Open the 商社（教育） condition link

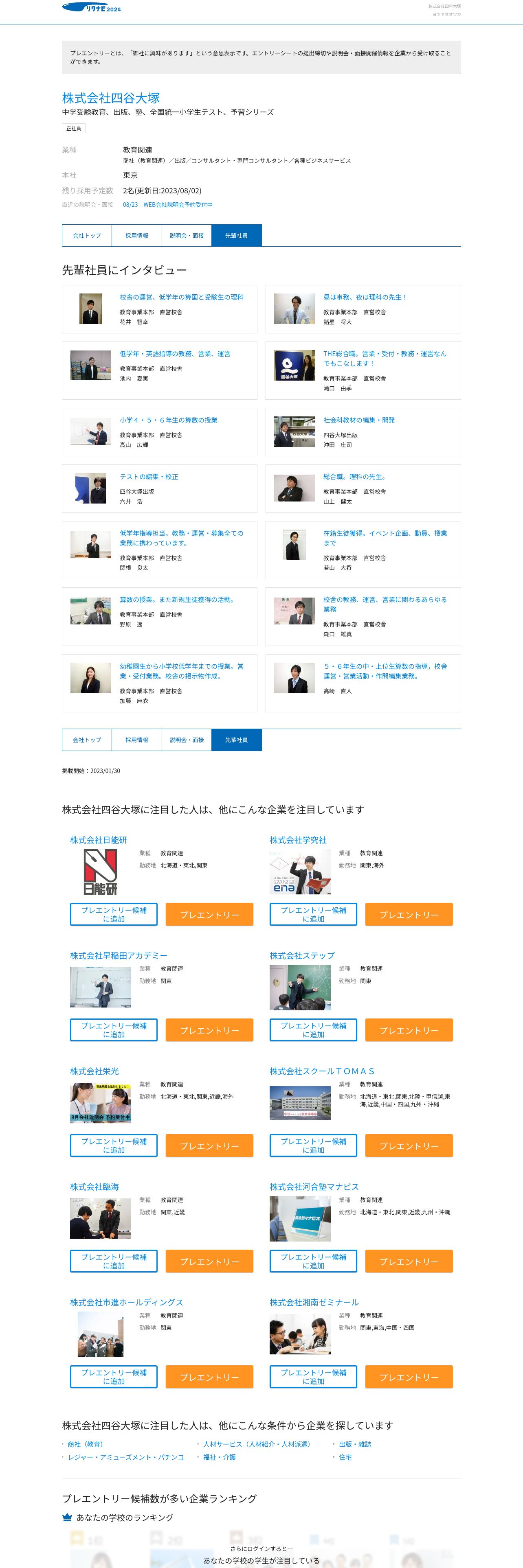(x=86, y=1444)
